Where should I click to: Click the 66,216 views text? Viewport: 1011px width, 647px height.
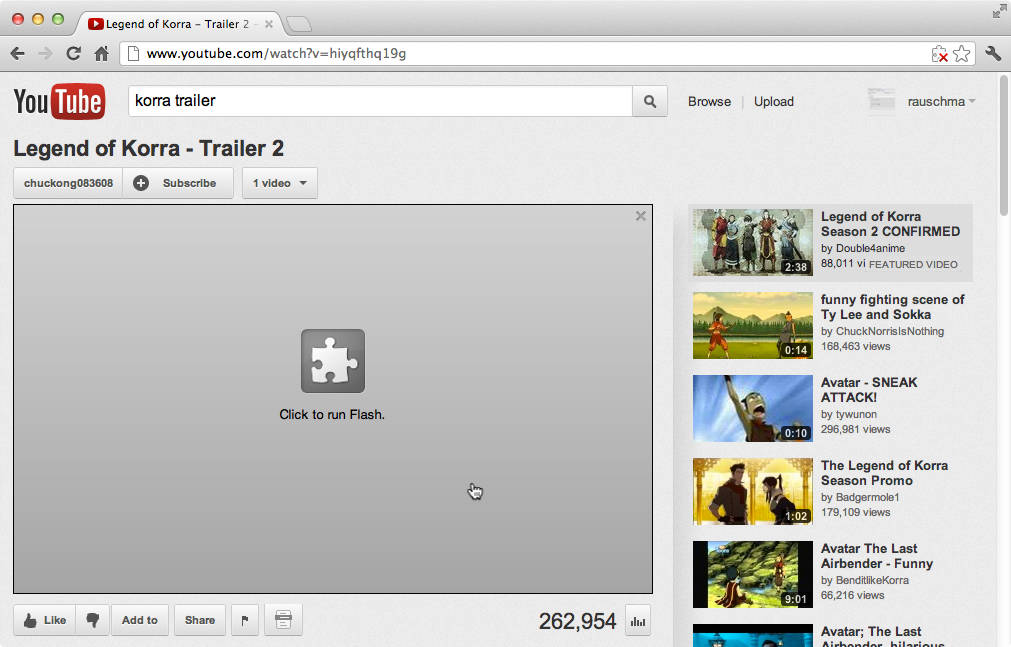tap(852, 595)
